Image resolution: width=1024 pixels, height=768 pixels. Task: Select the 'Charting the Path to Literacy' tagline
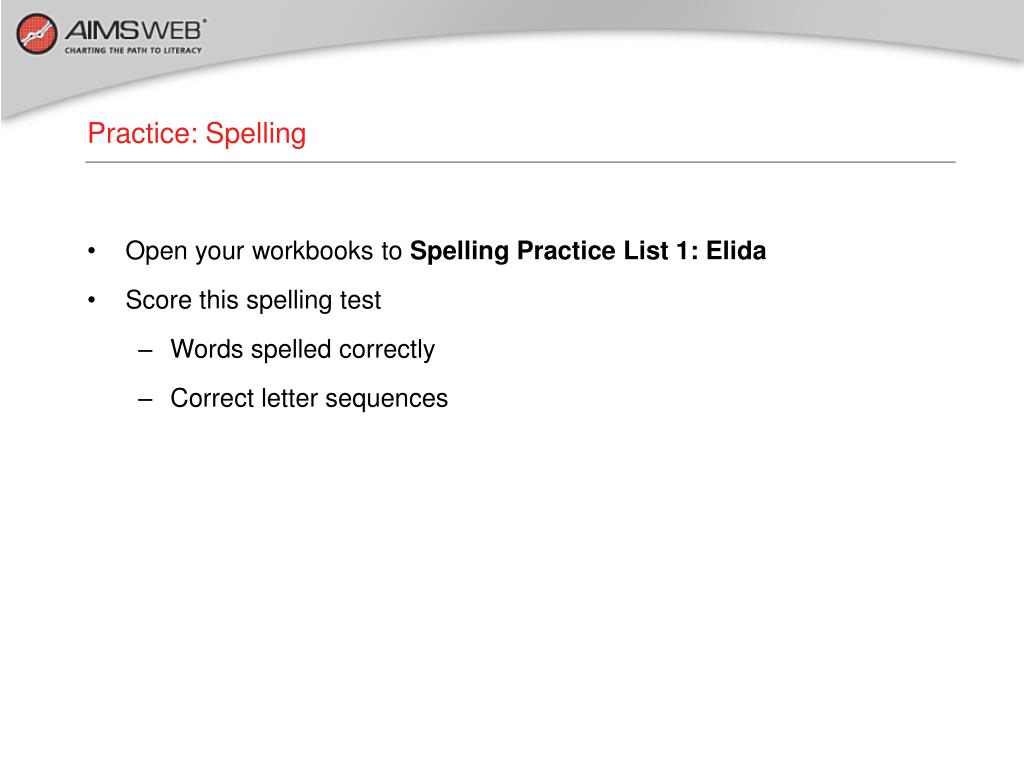[133, 50]
